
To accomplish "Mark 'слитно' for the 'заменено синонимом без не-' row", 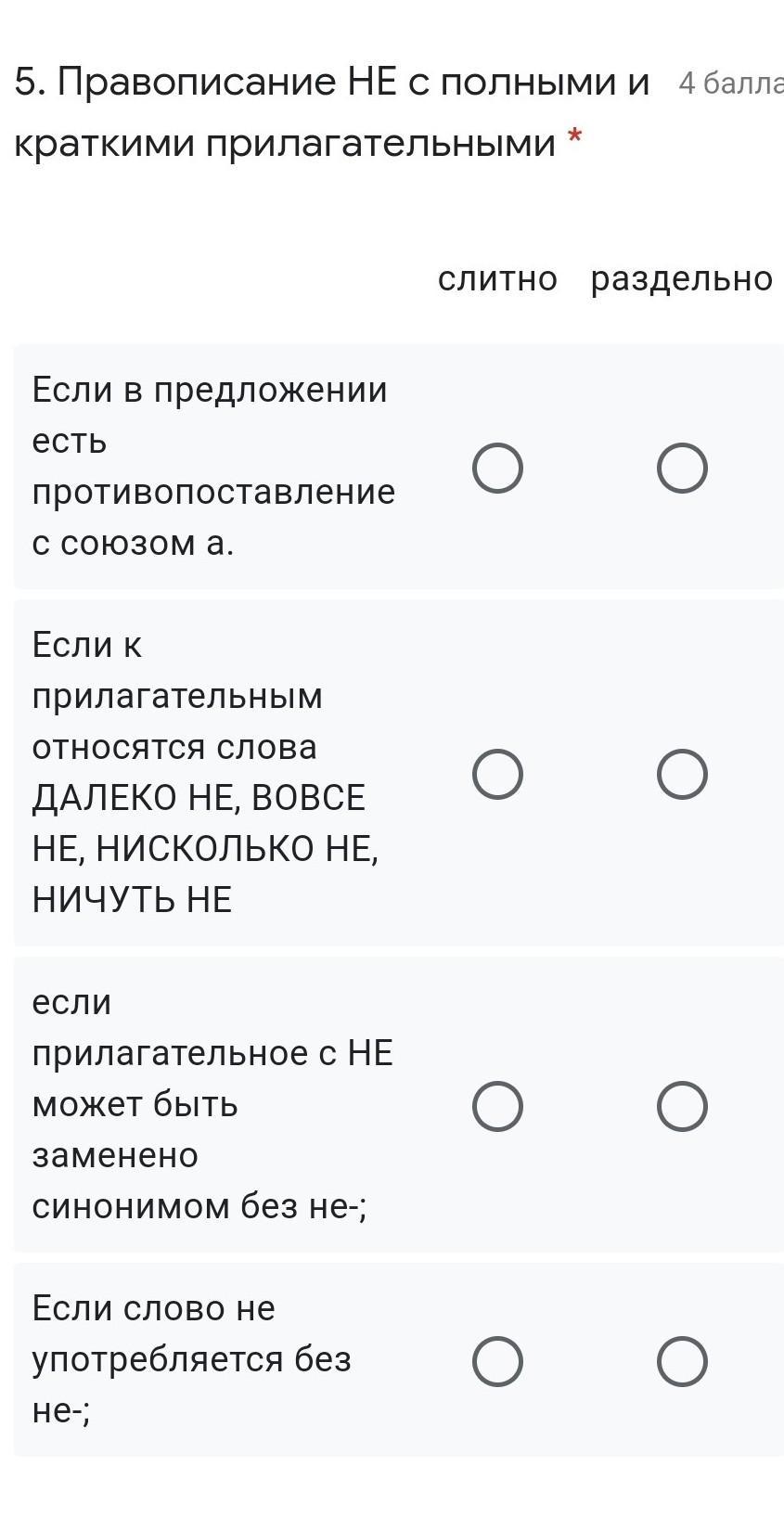I will coord(497,1106).
